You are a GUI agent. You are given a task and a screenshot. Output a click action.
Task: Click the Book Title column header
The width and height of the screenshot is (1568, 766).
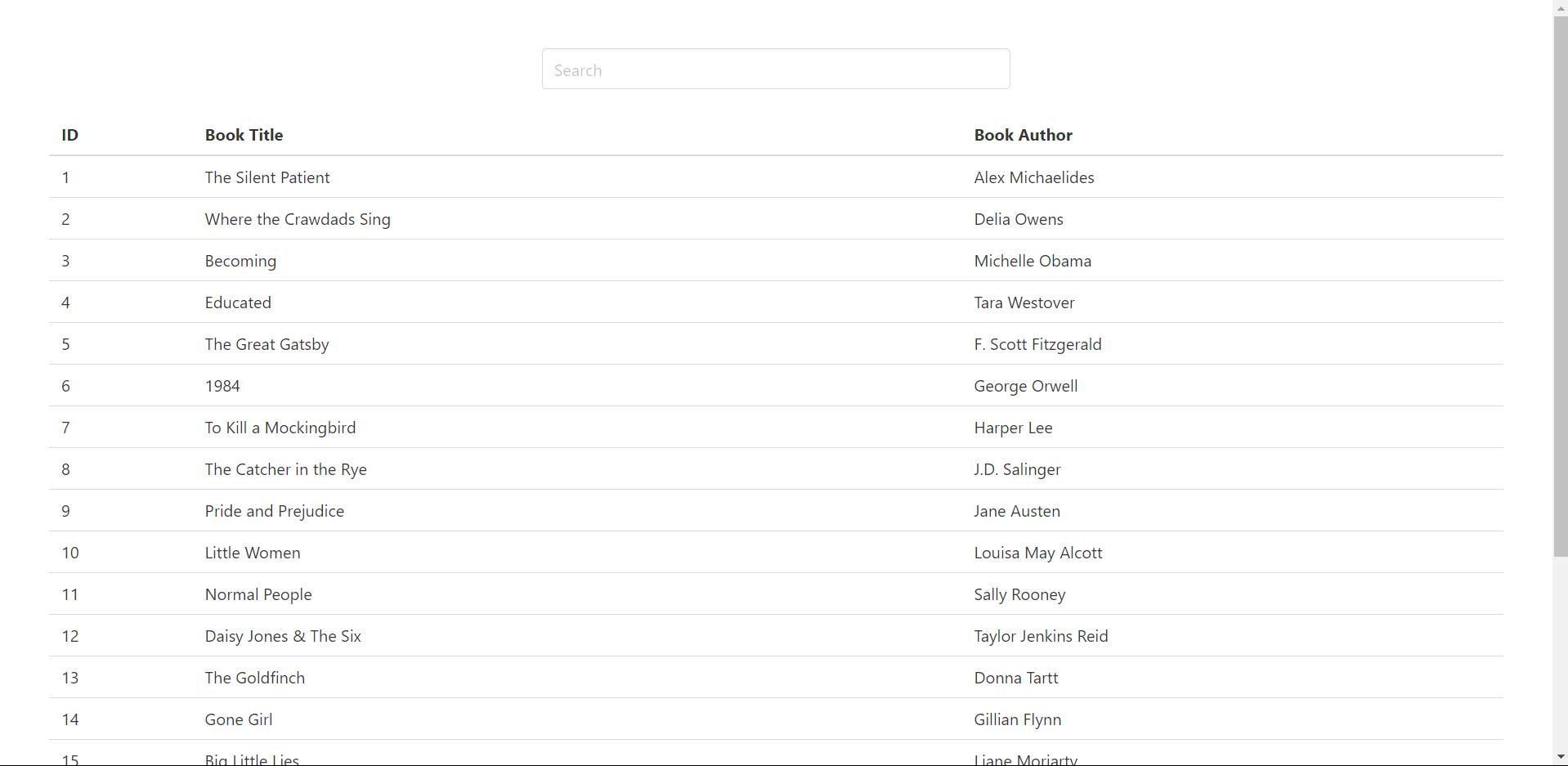pos(244,135)
